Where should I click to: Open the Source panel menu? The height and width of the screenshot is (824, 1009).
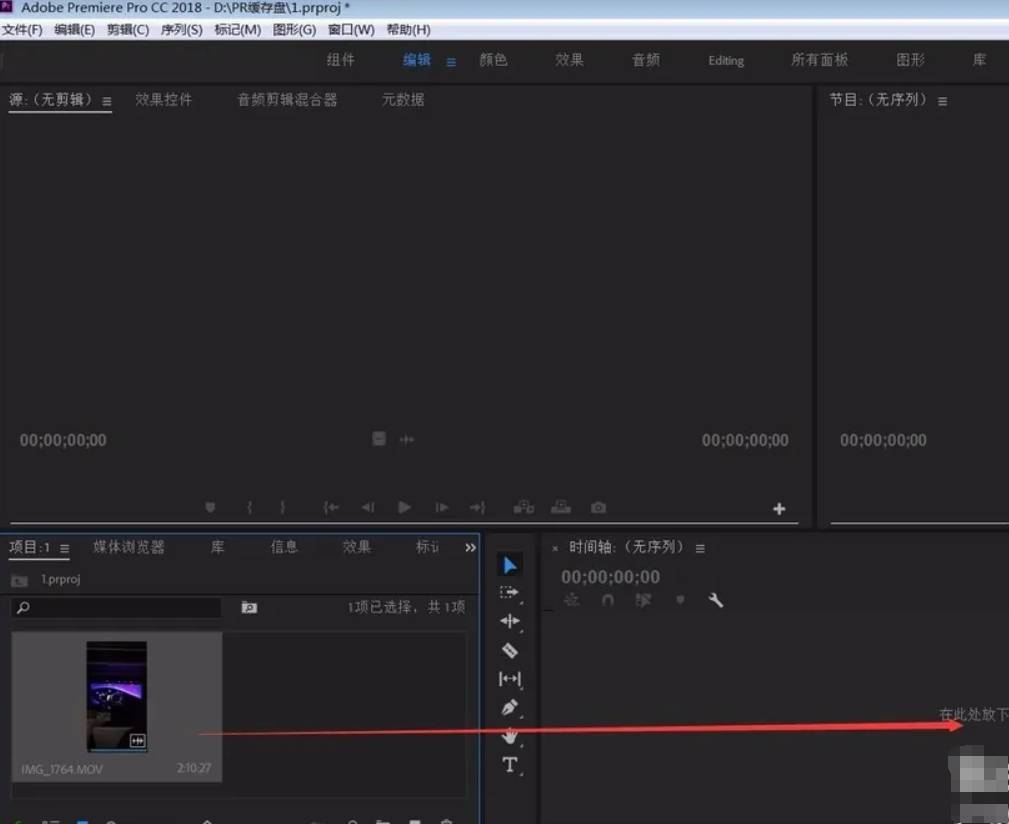coord(107,101)
